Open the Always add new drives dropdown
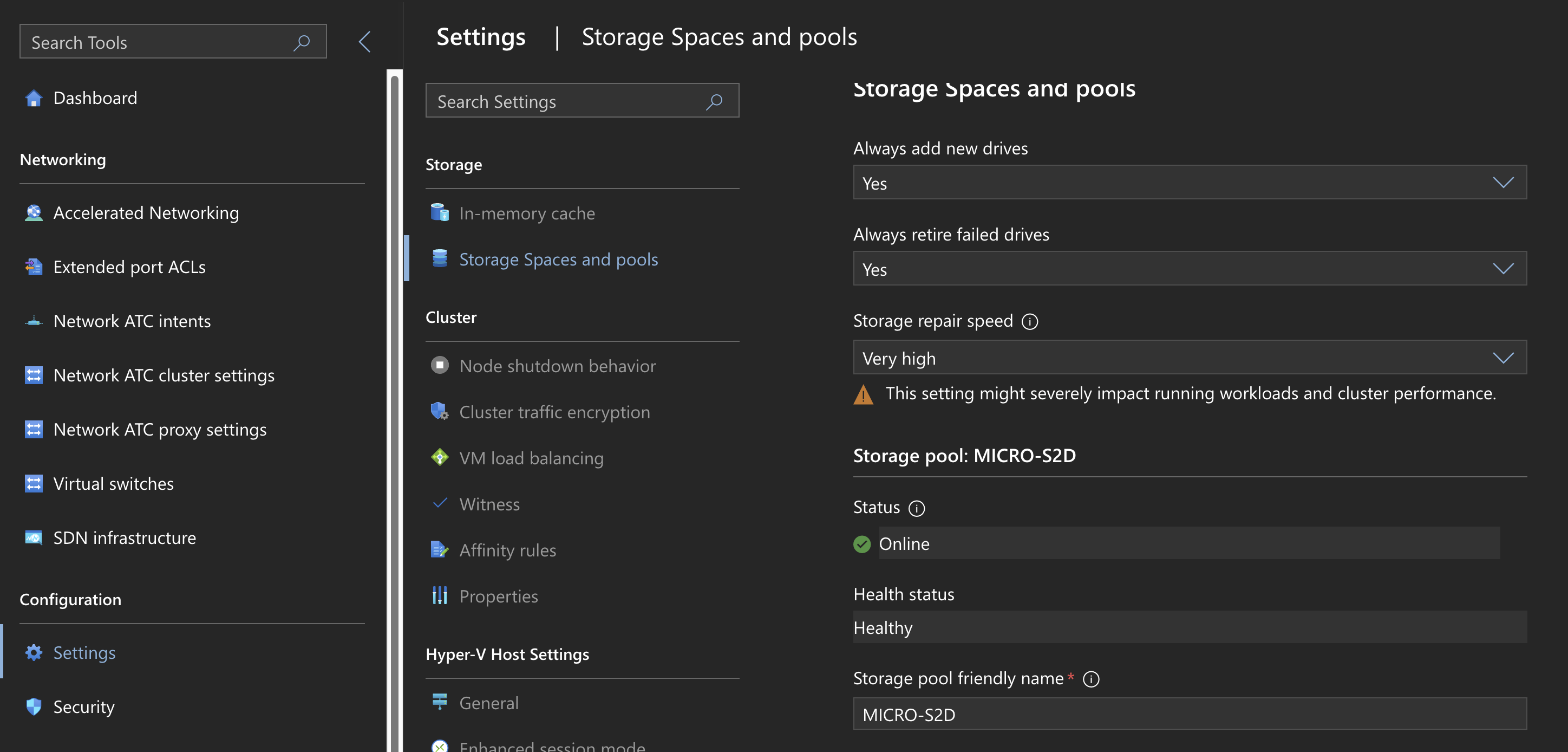 (1189, 183)
